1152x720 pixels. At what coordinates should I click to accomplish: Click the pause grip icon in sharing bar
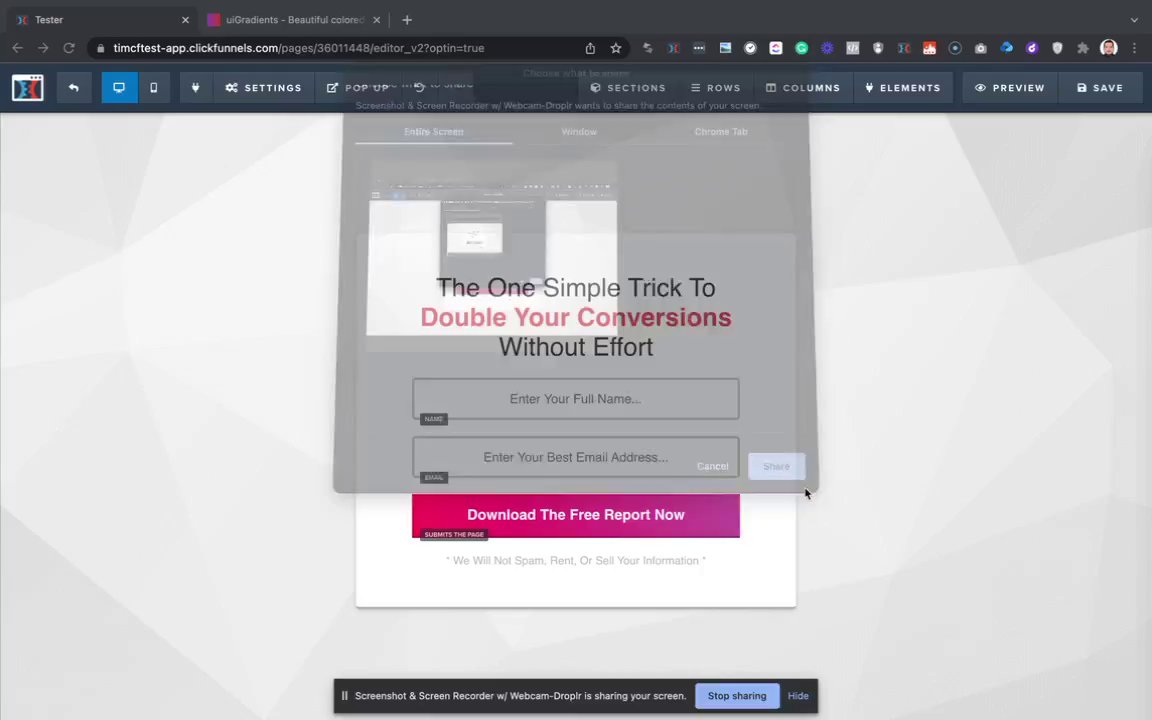tap(345, 696)
